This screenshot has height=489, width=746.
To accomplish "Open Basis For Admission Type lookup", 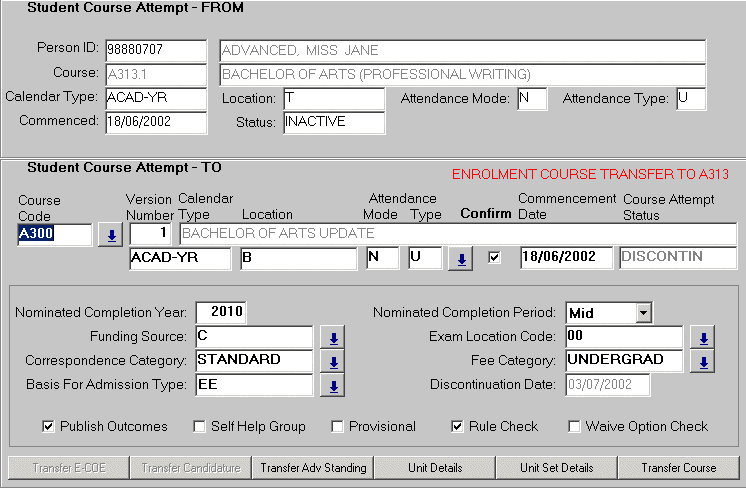I will tap(335, 385).
